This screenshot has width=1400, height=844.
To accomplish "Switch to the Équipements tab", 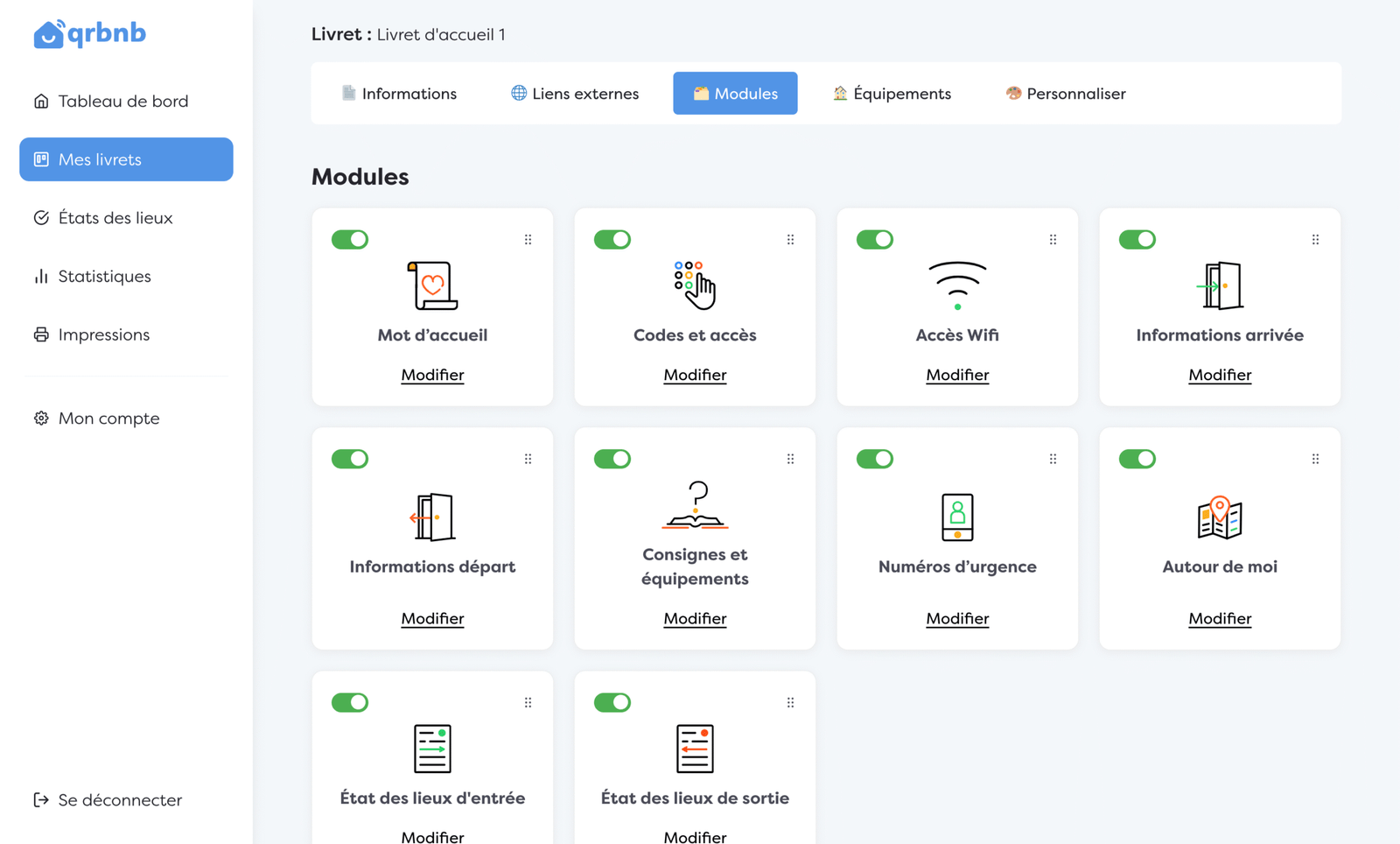I will point(892,94).
